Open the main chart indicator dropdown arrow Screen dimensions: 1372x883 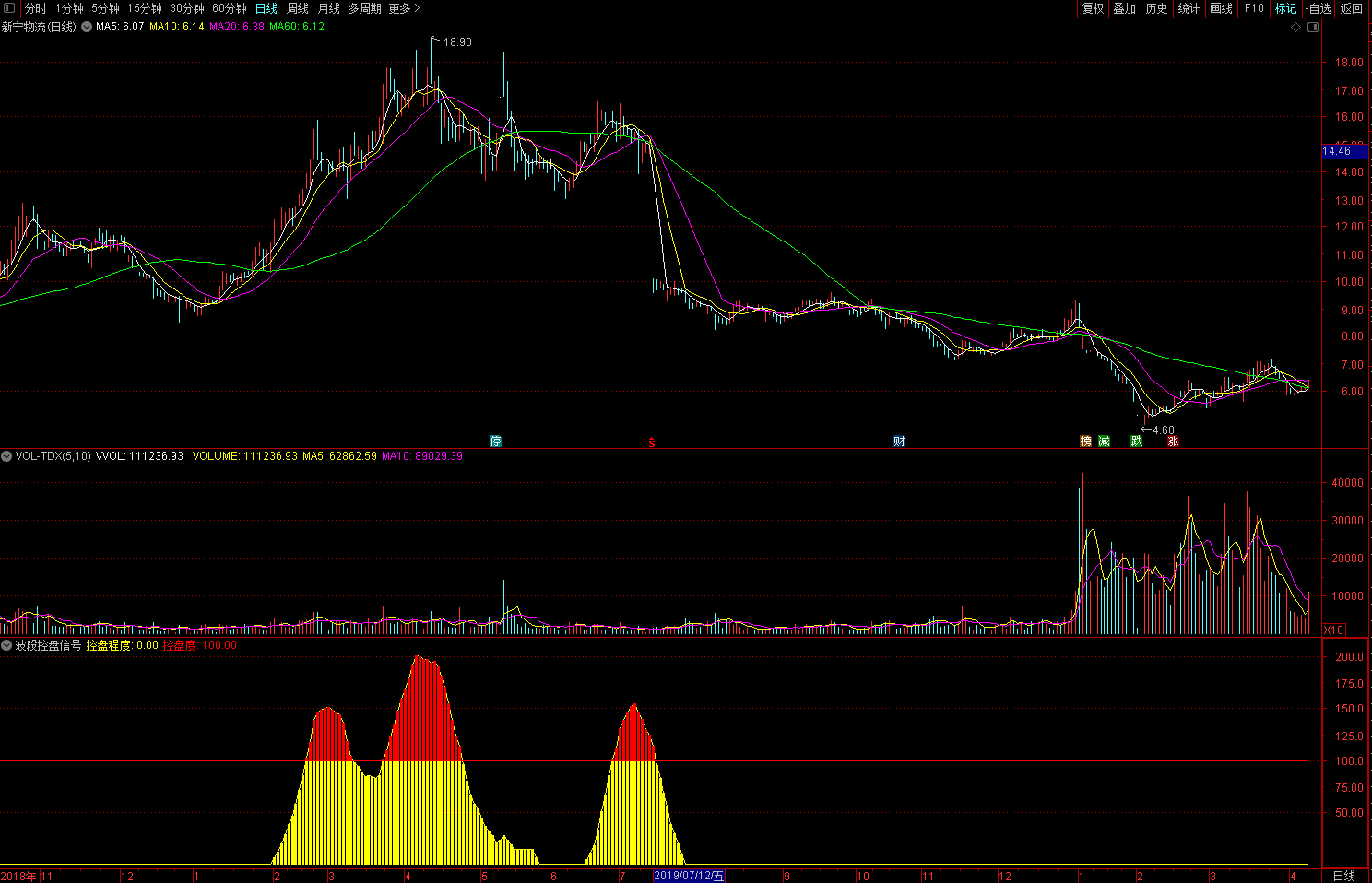tap(87, 28)
